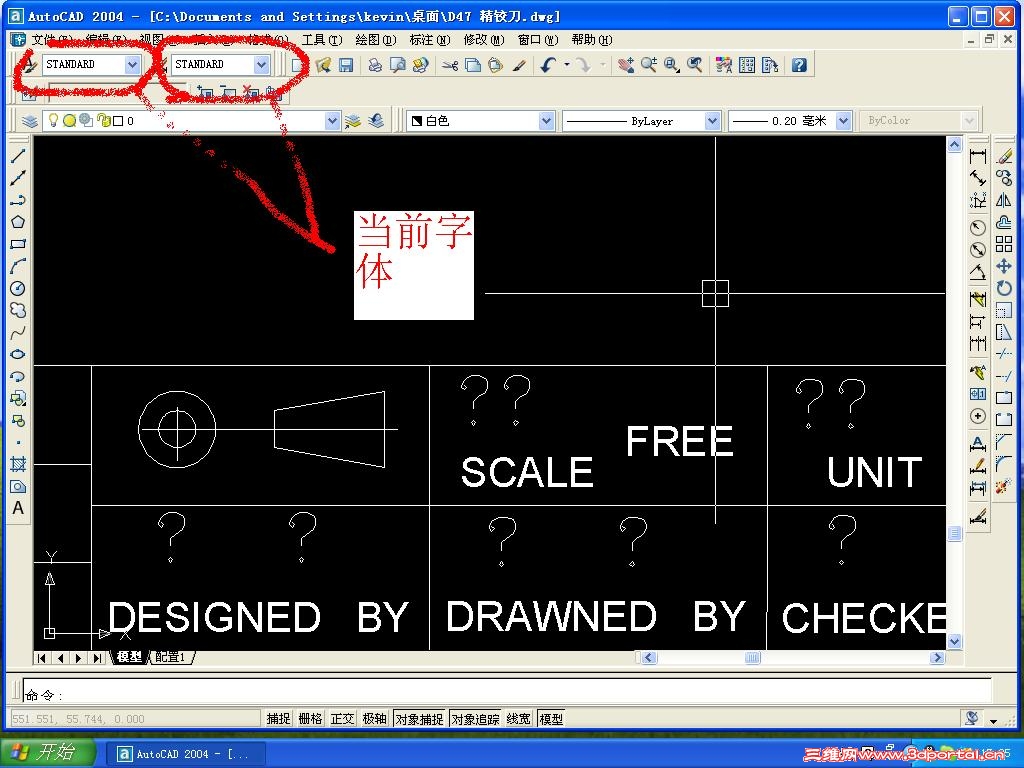Select the Ellipse tool
This screenshot has height=768, width=1024.
coord(18,354)
